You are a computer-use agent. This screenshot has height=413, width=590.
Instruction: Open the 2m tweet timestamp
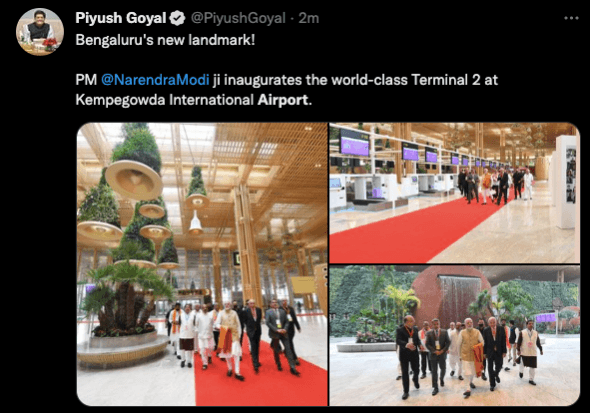tap(309, 18)
